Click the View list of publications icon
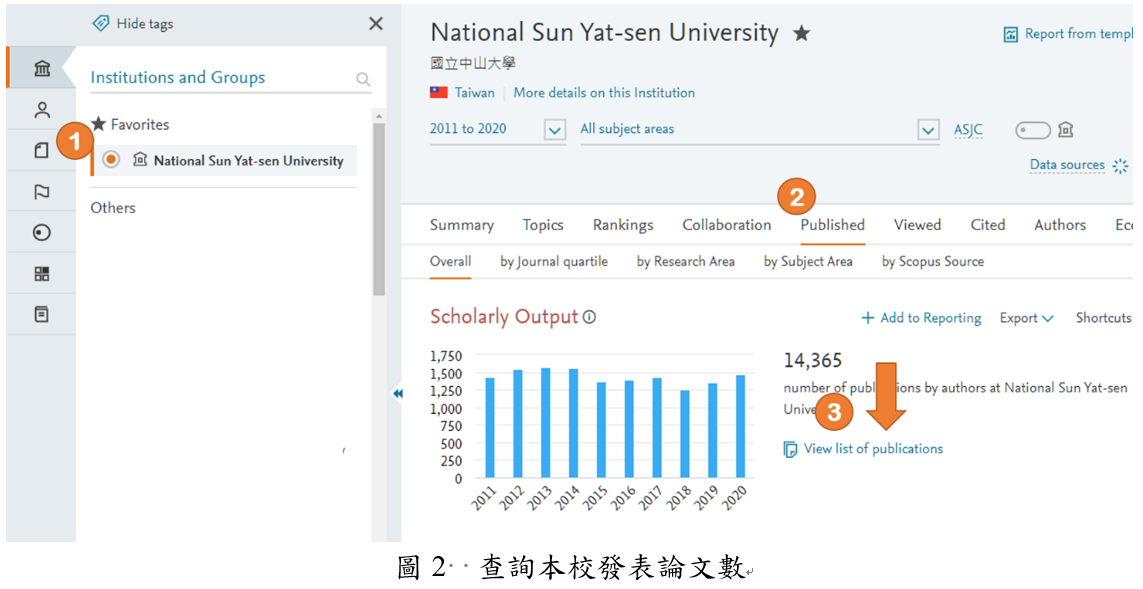 coord(790,449)
